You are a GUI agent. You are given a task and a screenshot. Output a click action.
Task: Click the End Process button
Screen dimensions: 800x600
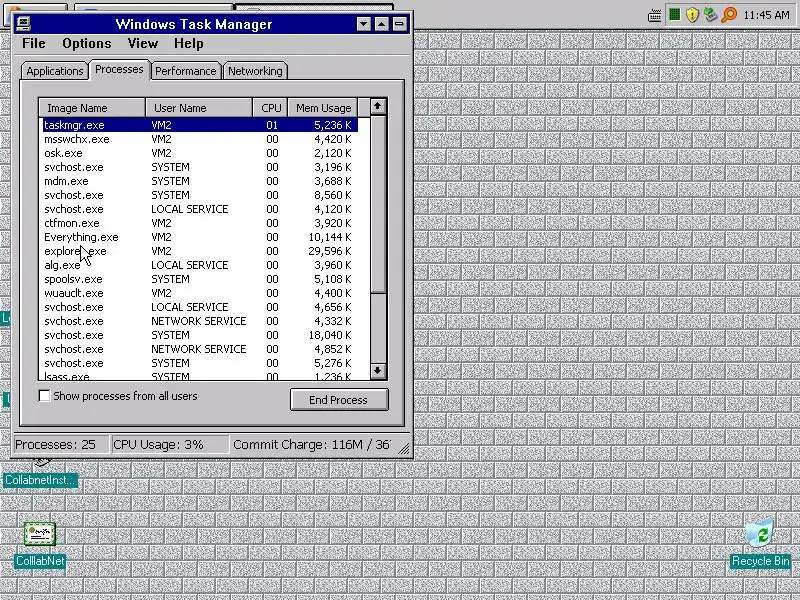click(339, 400)
